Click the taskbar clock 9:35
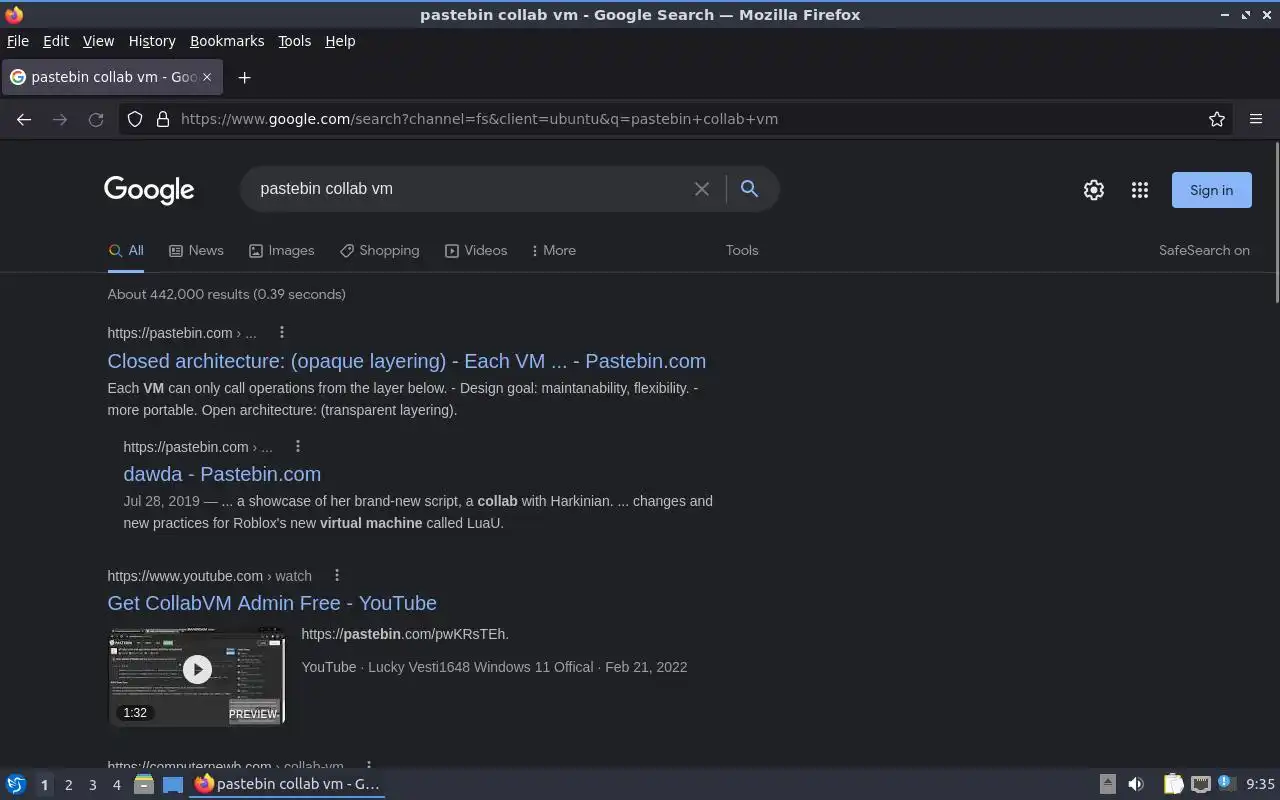This screenshot has width=1280, height=800. 1260,785
